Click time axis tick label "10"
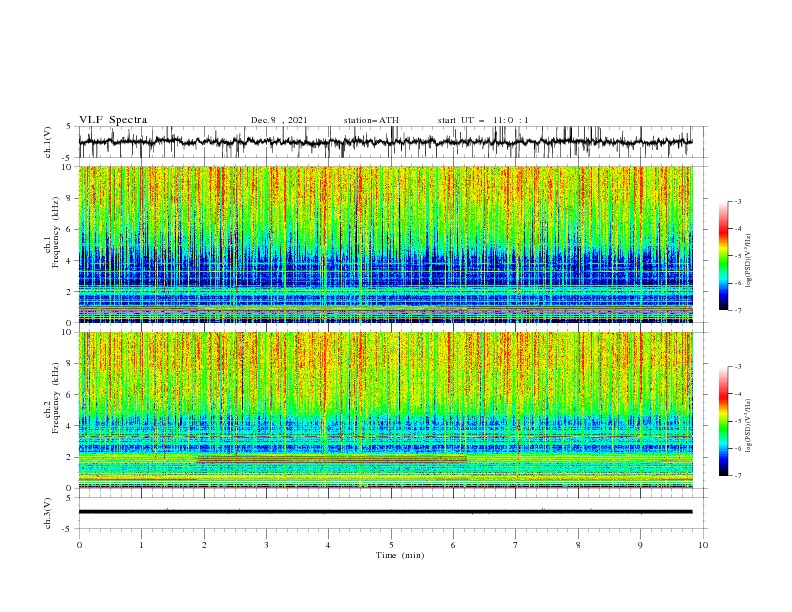The image size is (792, 612). click(x=703, y=545)
